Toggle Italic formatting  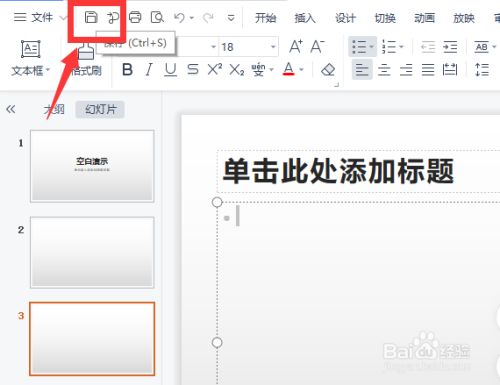click(149, 70)
